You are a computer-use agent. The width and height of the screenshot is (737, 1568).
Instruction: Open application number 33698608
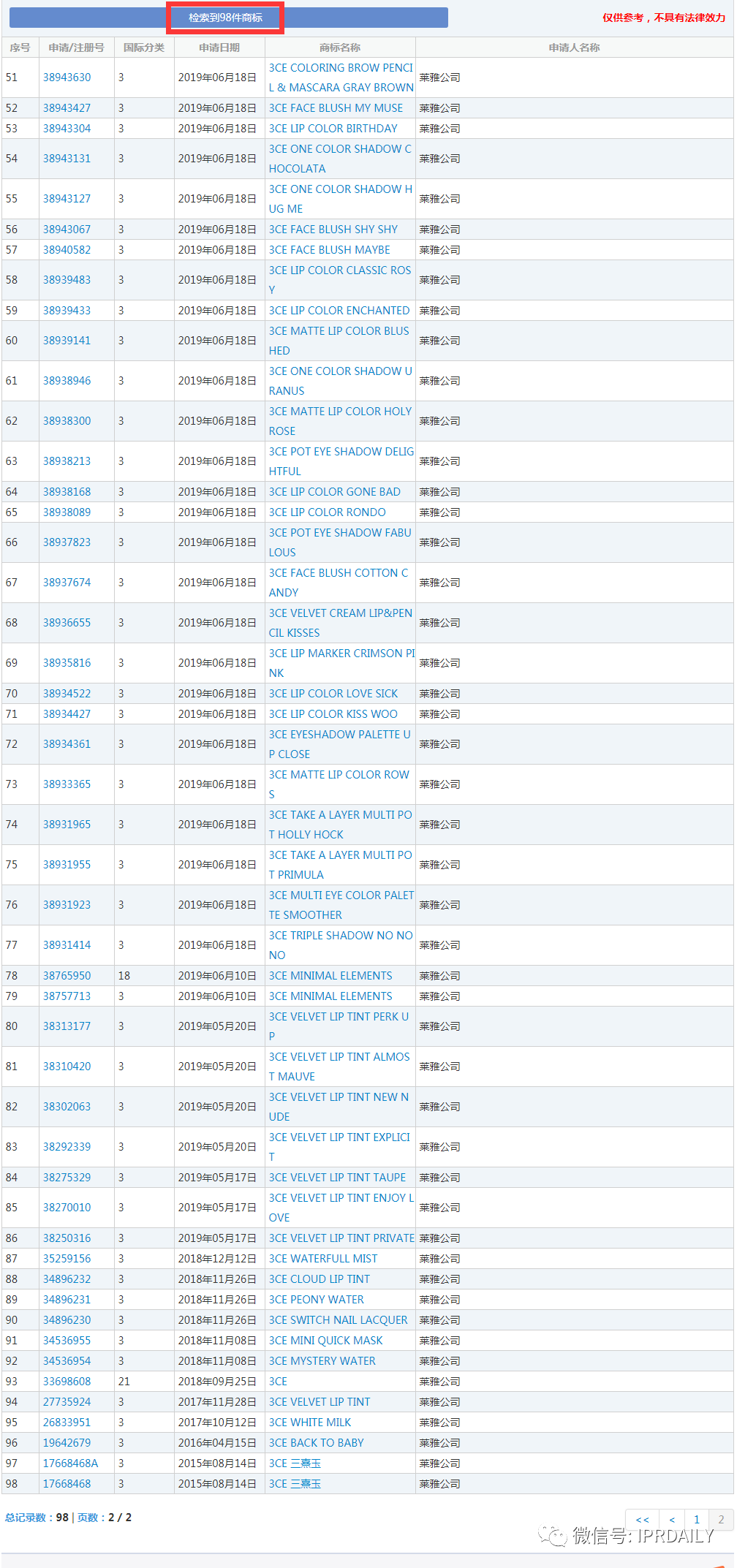pyautogui.click(x=67, y=1382)
